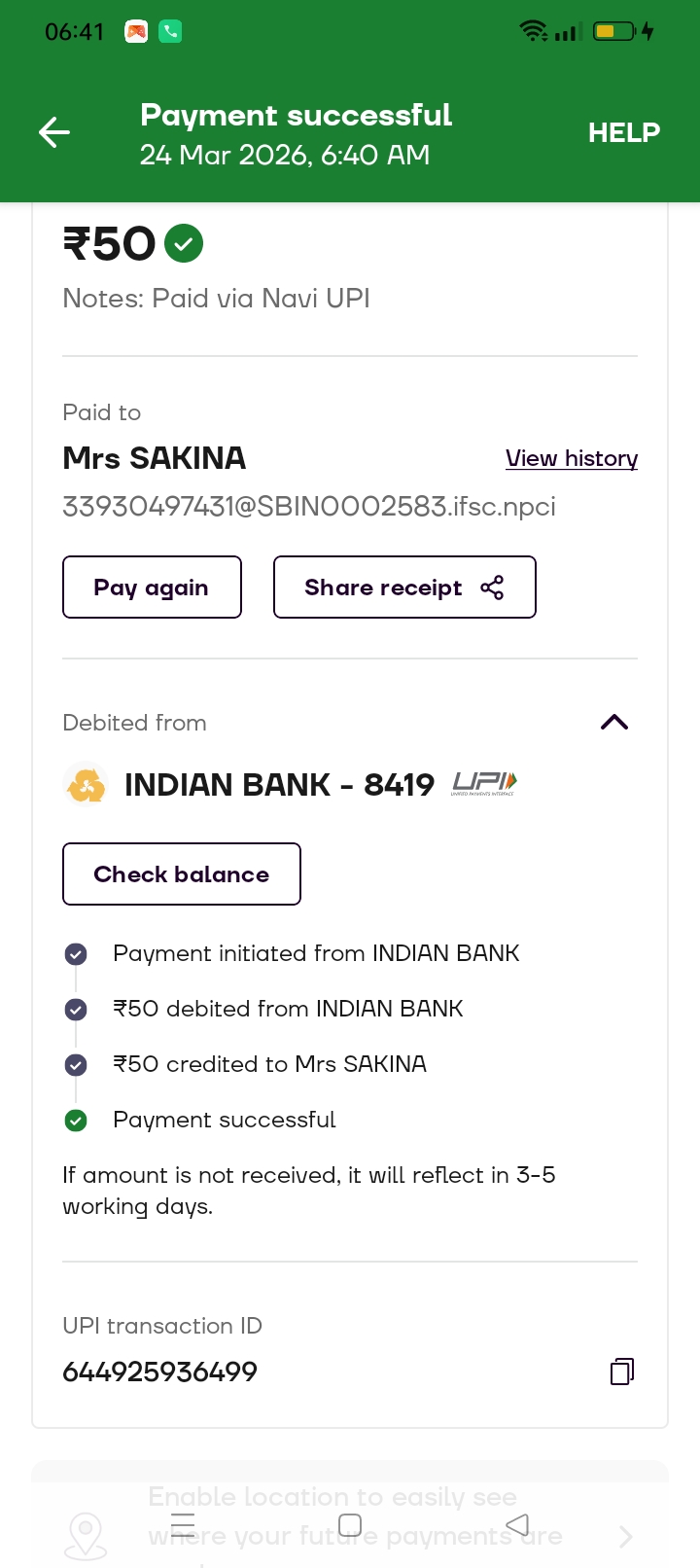This screenshot has width=700, height=1568.
Task: Open Android recent apps menu button
Action: (x=183, y=1524)
